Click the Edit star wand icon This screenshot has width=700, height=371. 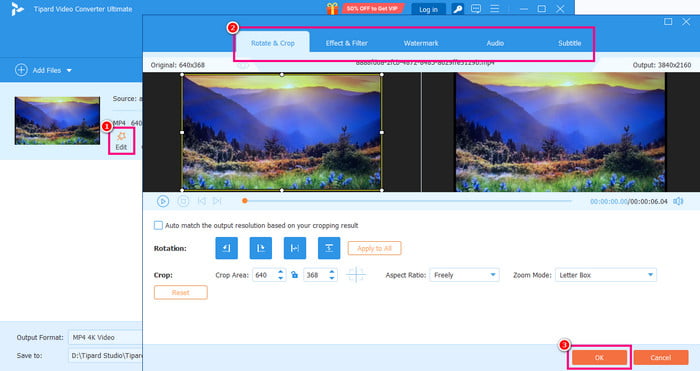121,136
